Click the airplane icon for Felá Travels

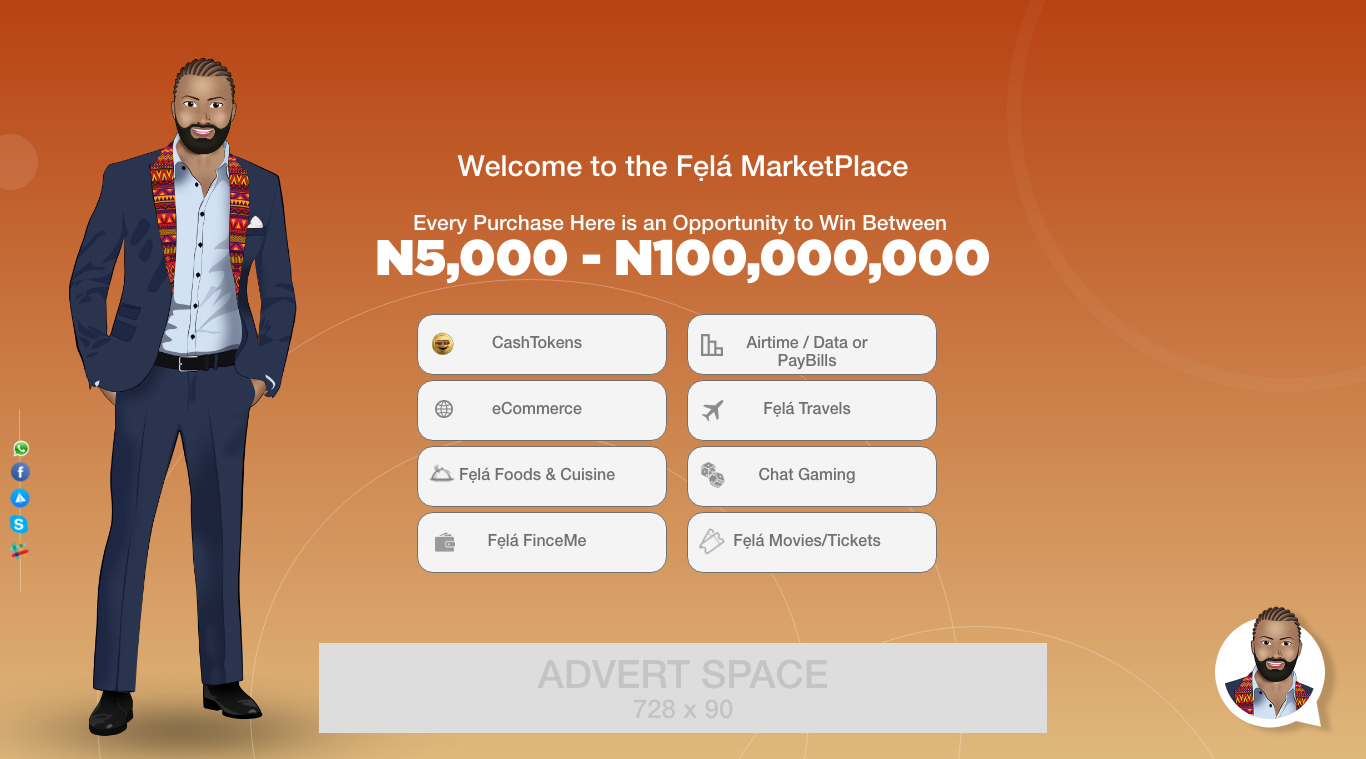(712, 410)
